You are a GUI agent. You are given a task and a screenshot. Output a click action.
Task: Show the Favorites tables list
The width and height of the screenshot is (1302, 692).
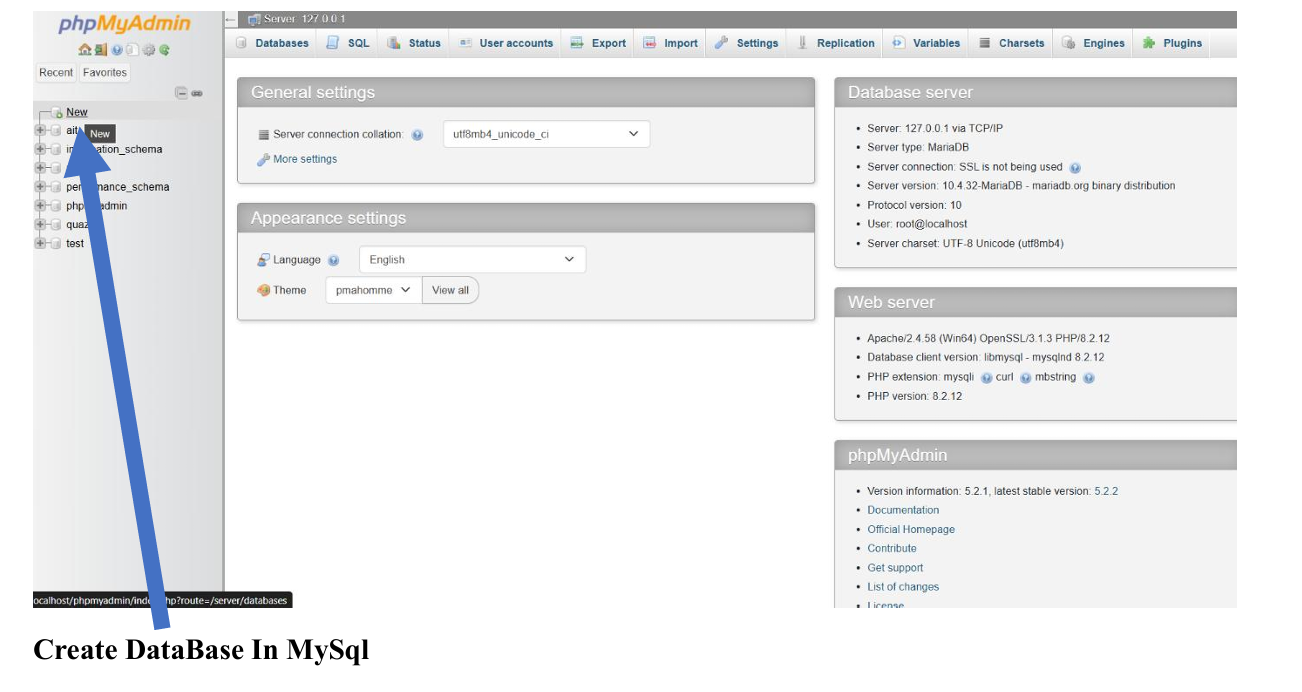(x=105, y=72)
